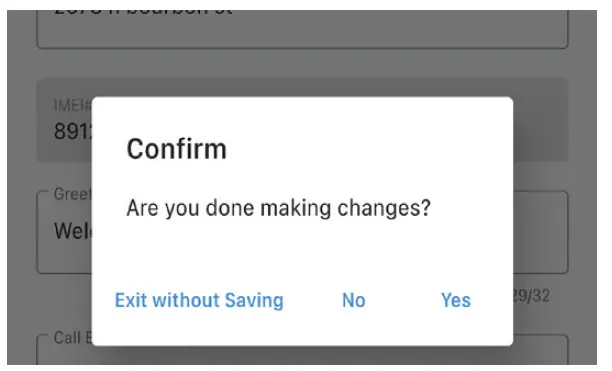This screenshot has height=371, width=612.
Task: Click the right portion of the Greeting field
Action: [540, 232]
